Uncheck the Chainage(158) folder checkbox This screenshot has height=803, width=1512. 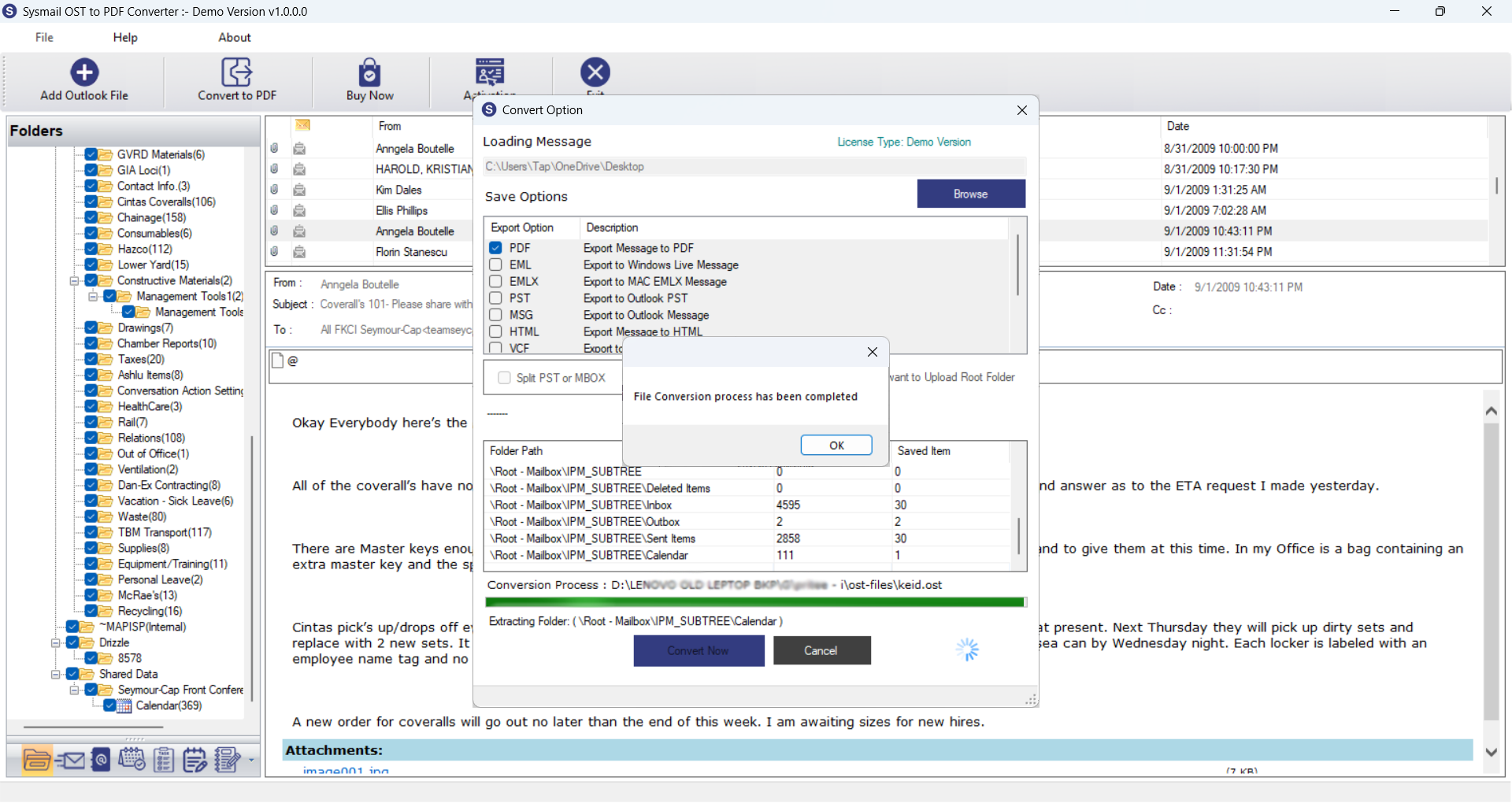point(91,217)
